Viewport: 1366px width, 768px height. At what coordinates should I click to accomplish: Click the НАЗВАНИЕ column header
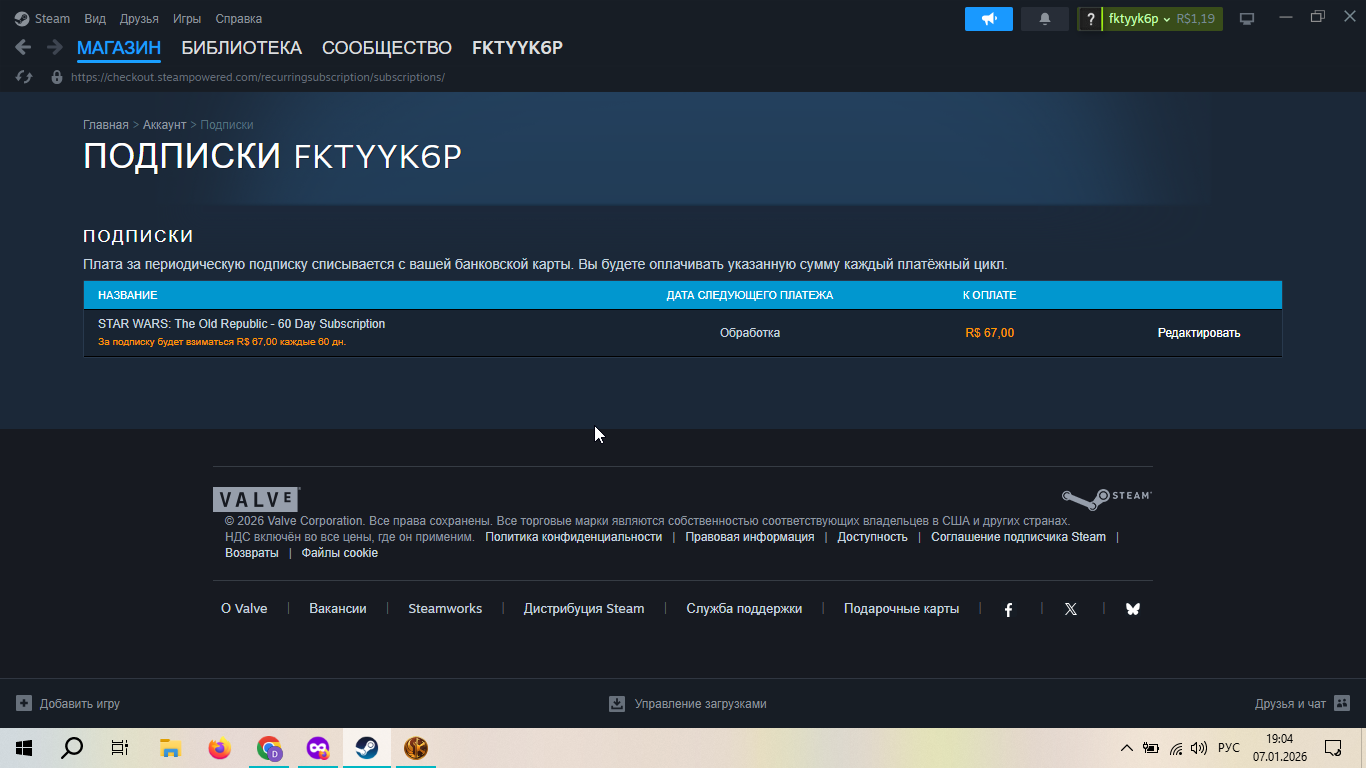pos(128,295)
